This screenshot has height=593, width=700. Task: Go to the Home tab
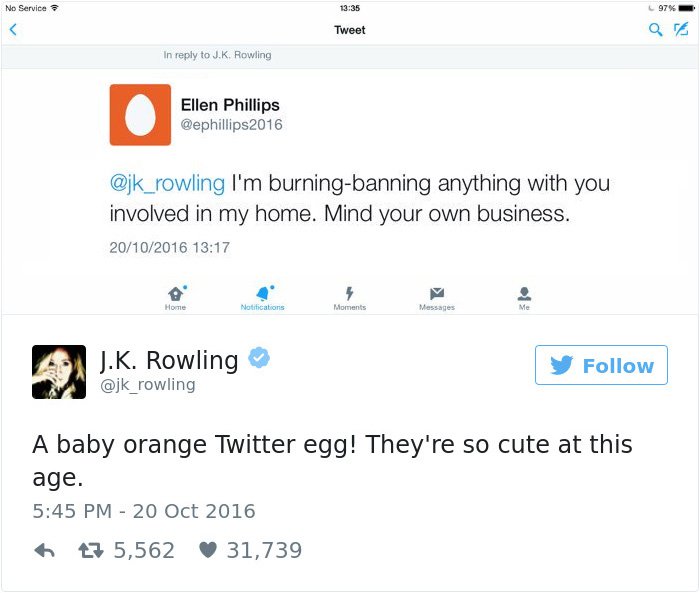(176, 296)
